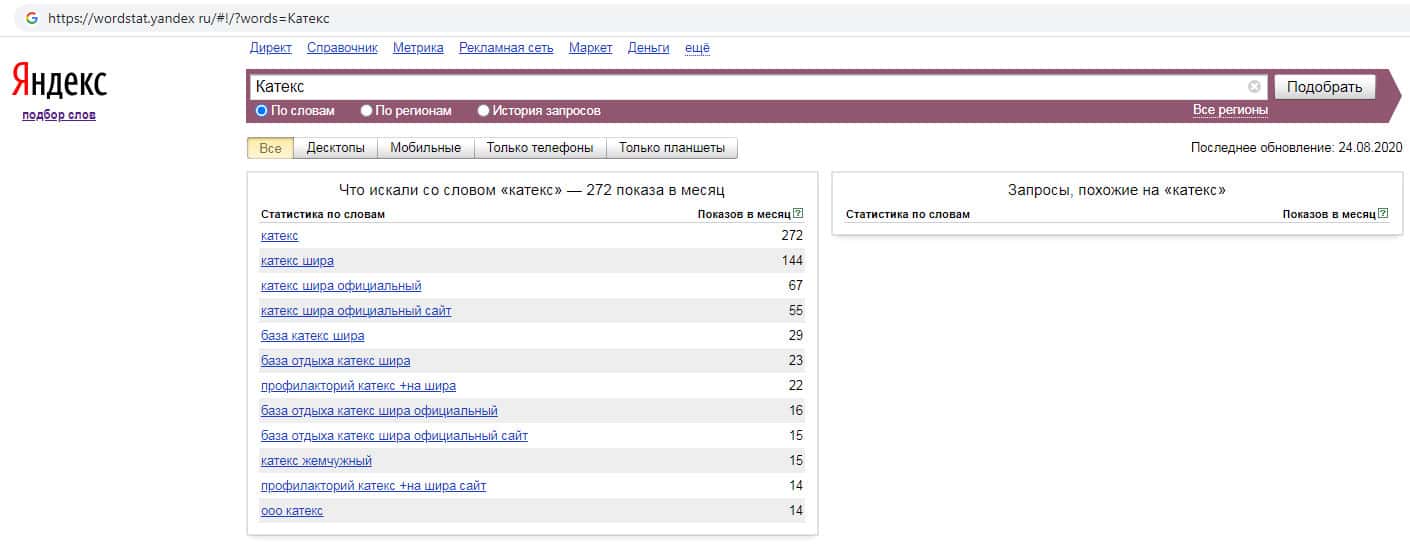This screenshot has height=552, width=1410.
Task: Click the Yandex logo
Action: coord(59,82)
